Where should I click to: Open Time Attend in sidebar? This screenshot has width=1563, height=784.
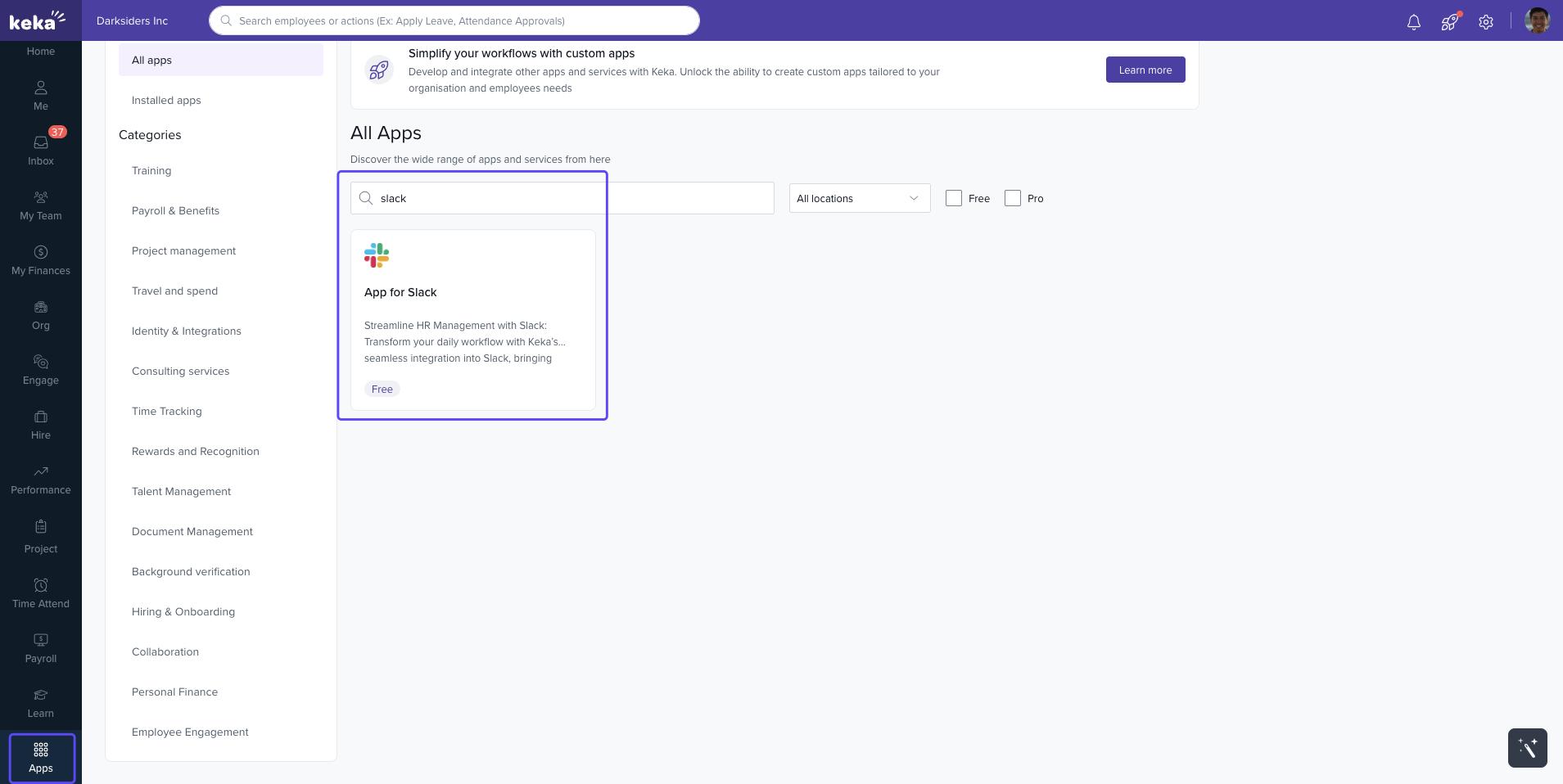click(41, 593)
